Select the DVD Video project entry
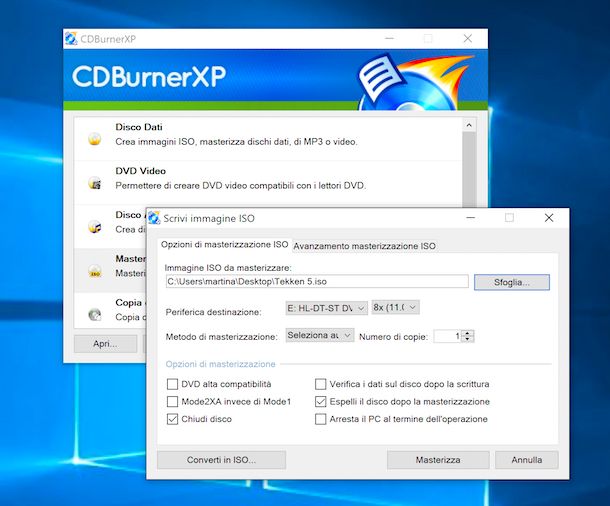610x506 pixels. point(268,182)
